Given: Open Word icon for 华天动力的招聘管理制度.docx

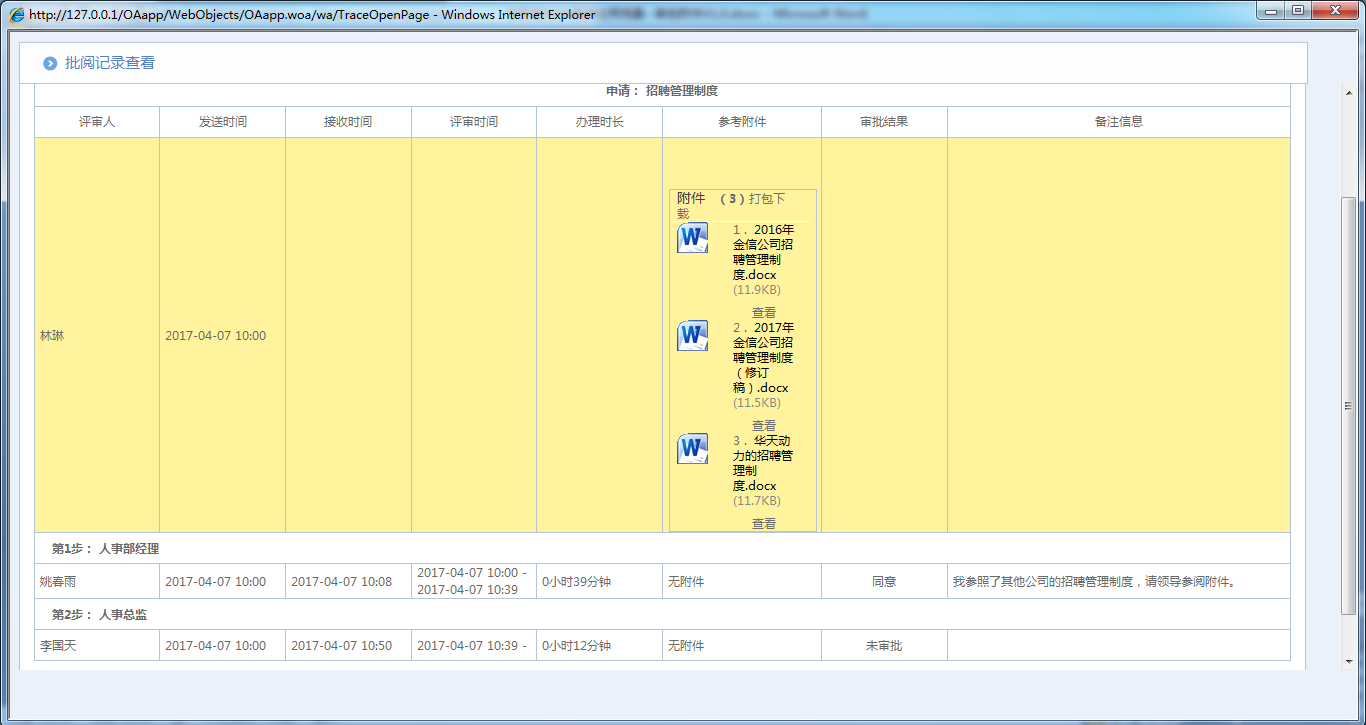Looking at the screenshot, I should click(692, 449).
